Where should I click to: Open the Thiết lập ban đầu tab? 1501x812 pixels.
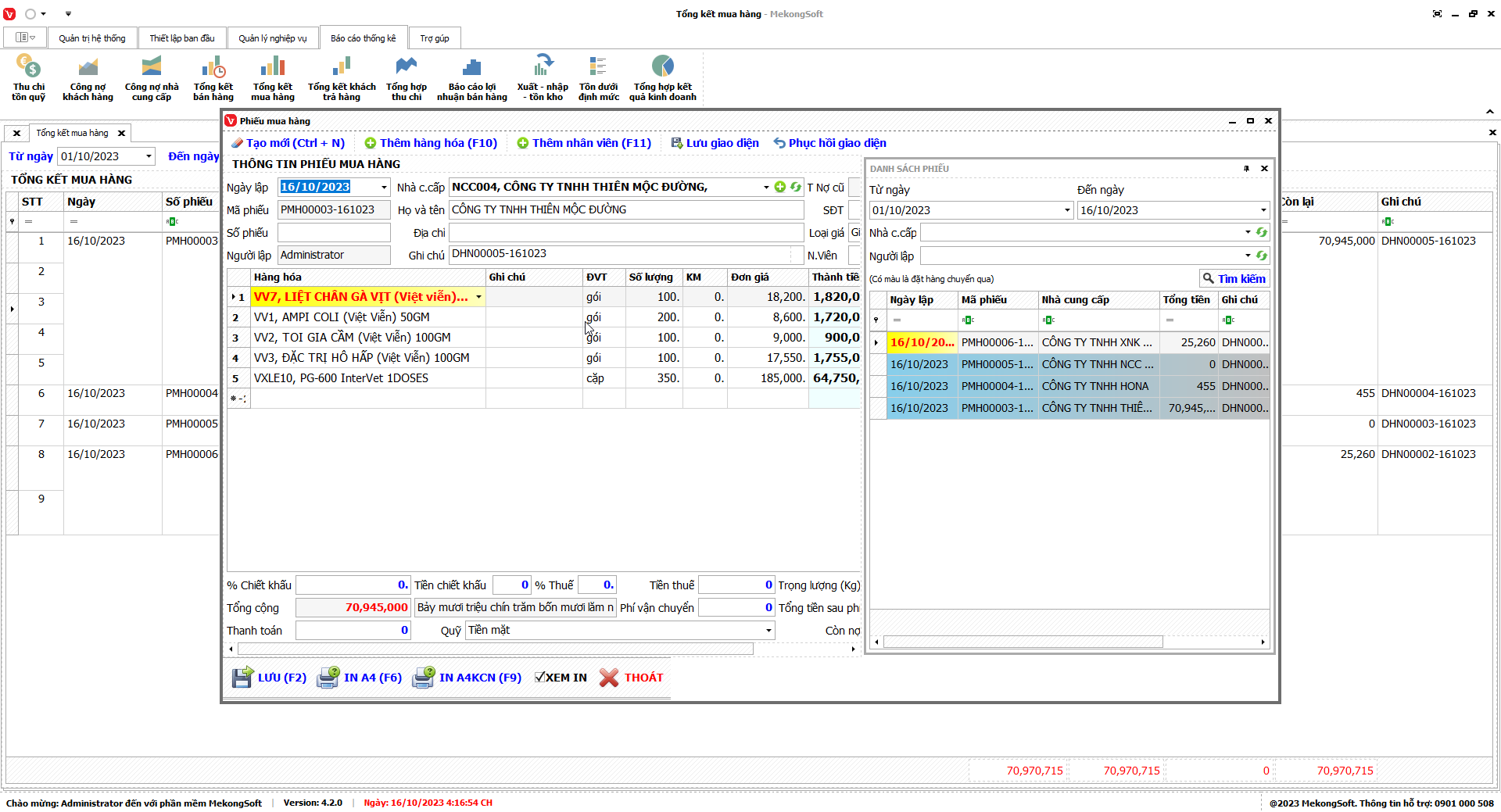pos(181,38)
